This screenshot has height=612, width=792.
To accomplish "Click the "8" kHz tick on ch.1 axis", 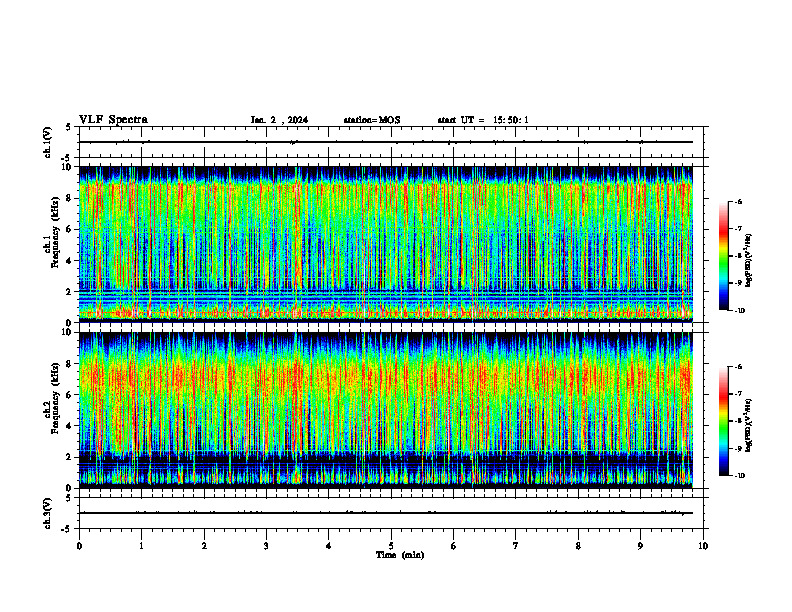I will (x=69, y=198).
